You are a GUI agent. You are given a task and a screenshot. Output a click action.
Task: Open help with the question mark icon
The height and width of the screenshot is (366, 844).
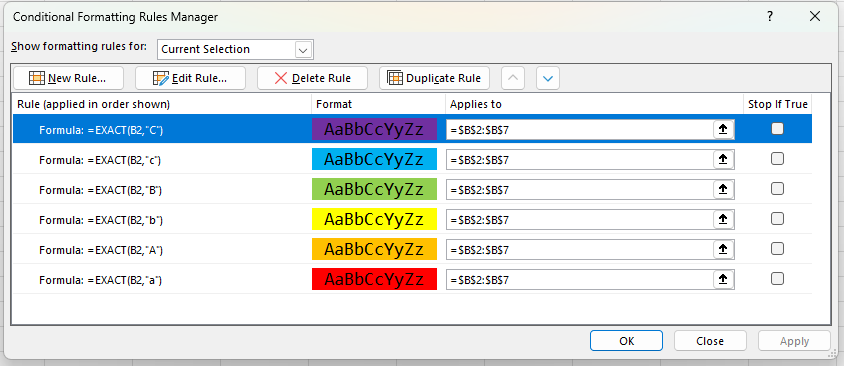pyautogui.click(x=770, y=17)
